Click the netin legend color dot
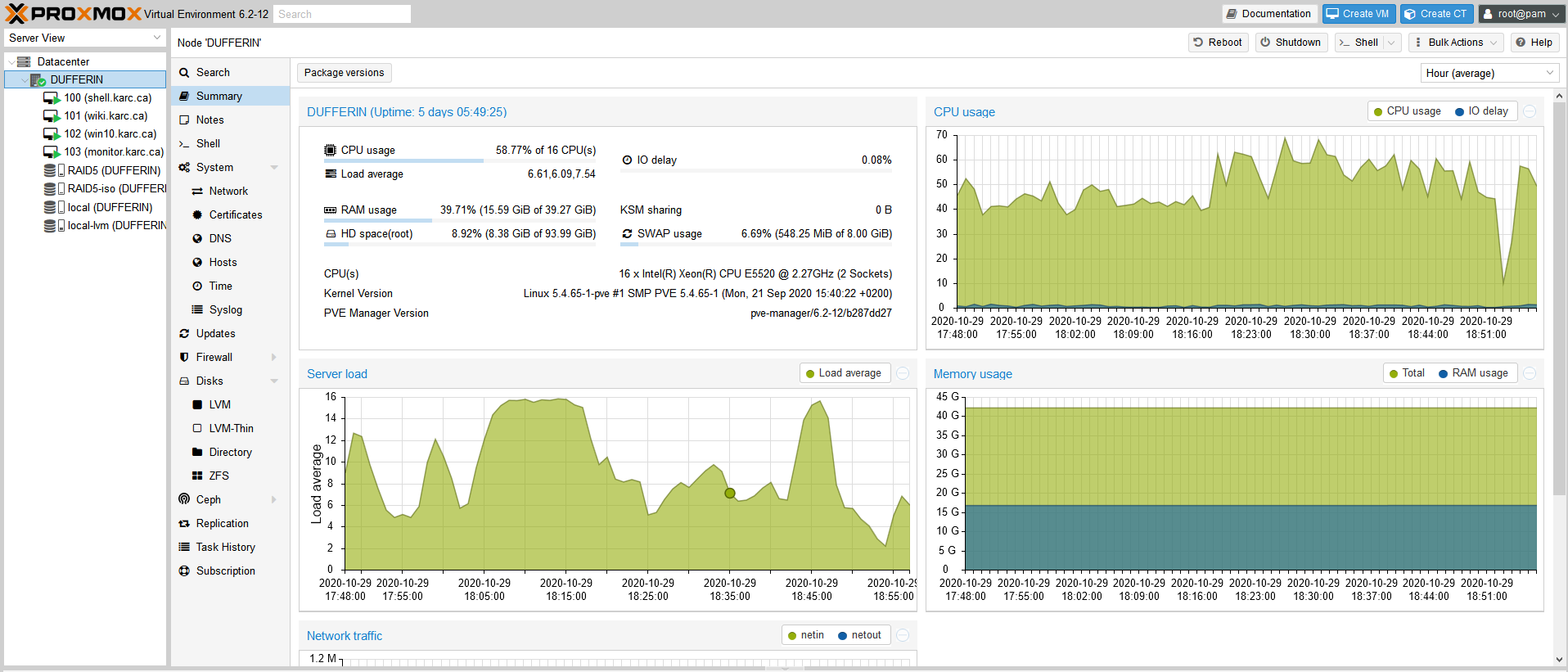The width and height of the screenshot is (1568, 672). [791, 635]
